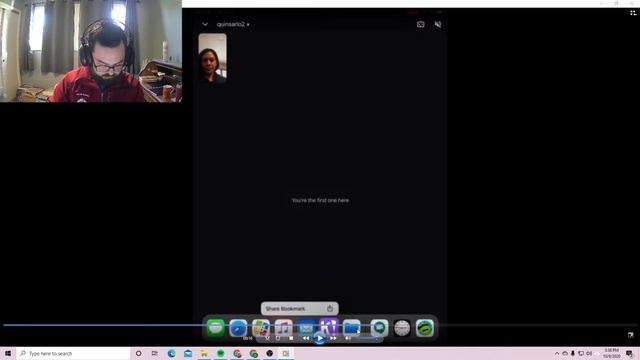Image resolution: width=640 pixels, height=360 pixels.
Task: Click the fast-forward button in media controls
Action: pyautogui.click(x=333, y=338)
